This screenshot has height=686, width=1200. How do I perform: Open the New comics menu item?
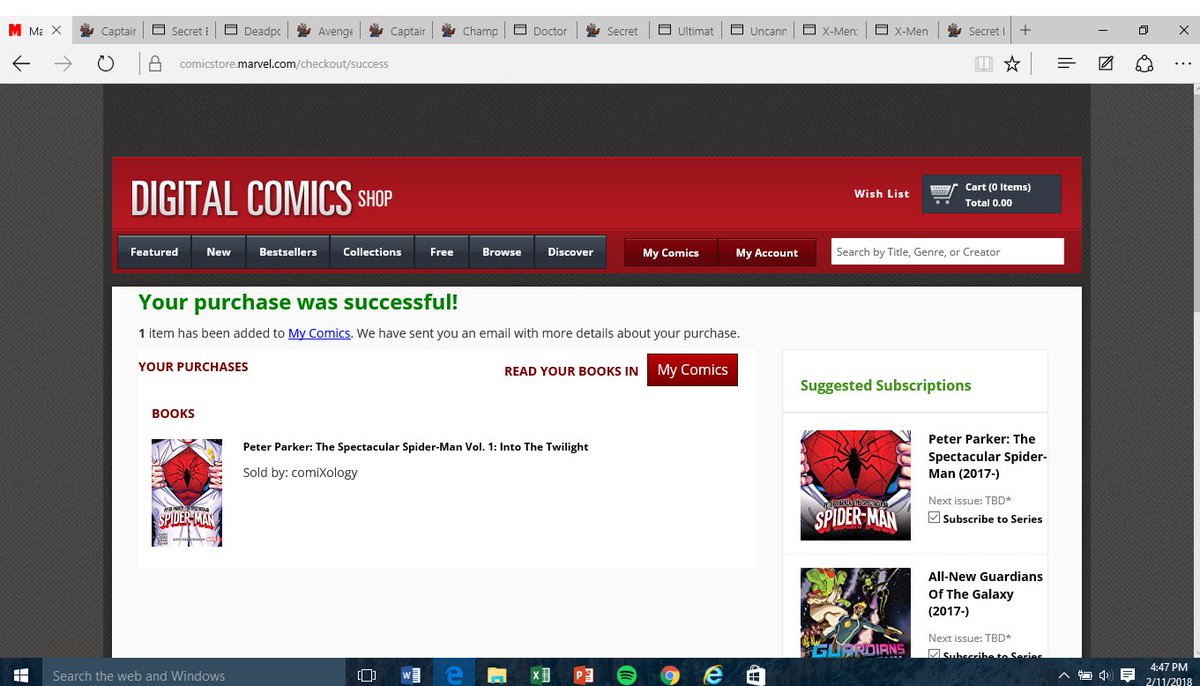click(x=219, y=252)
